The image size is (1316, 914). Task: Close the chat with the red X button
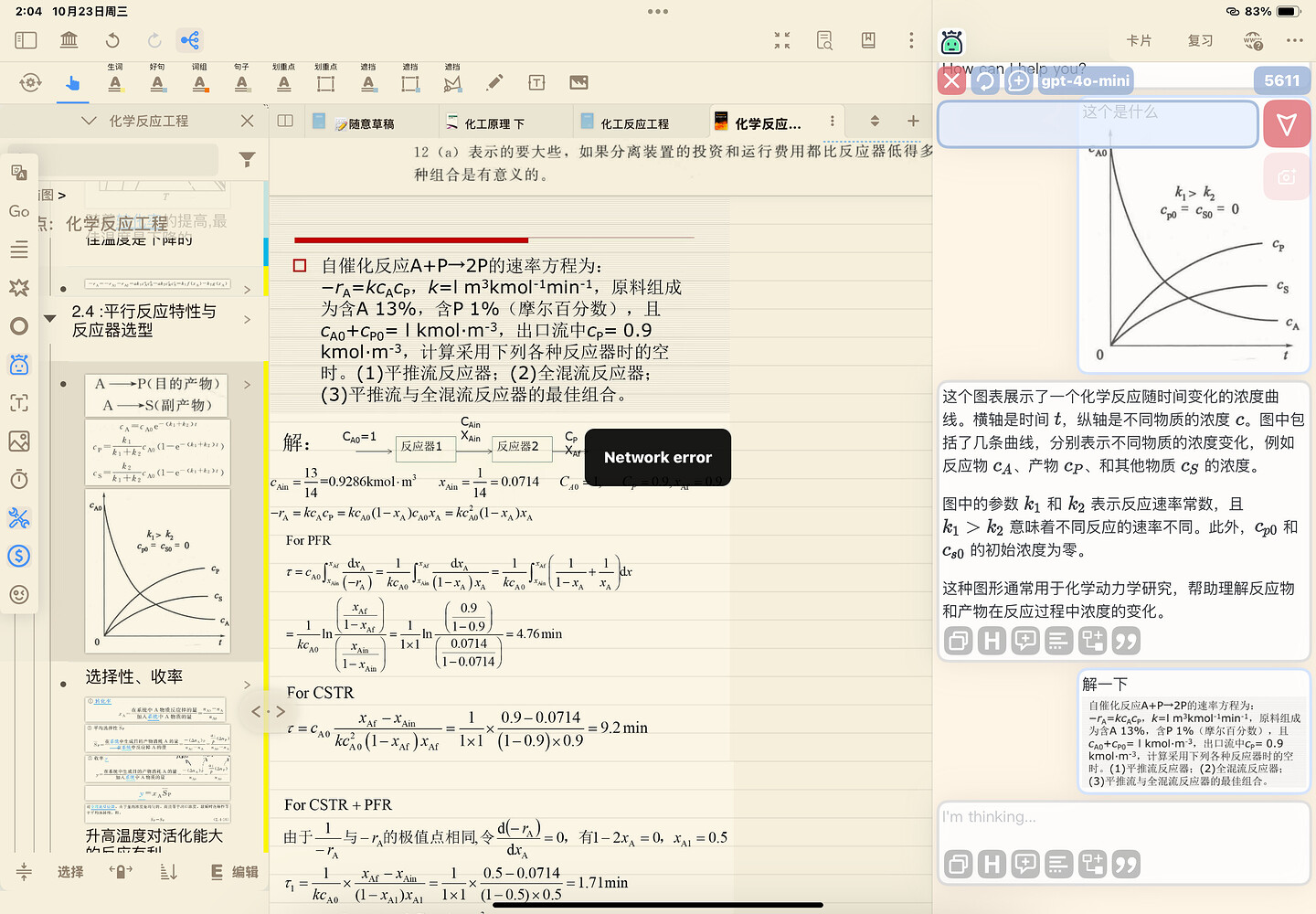click(952, 80)
